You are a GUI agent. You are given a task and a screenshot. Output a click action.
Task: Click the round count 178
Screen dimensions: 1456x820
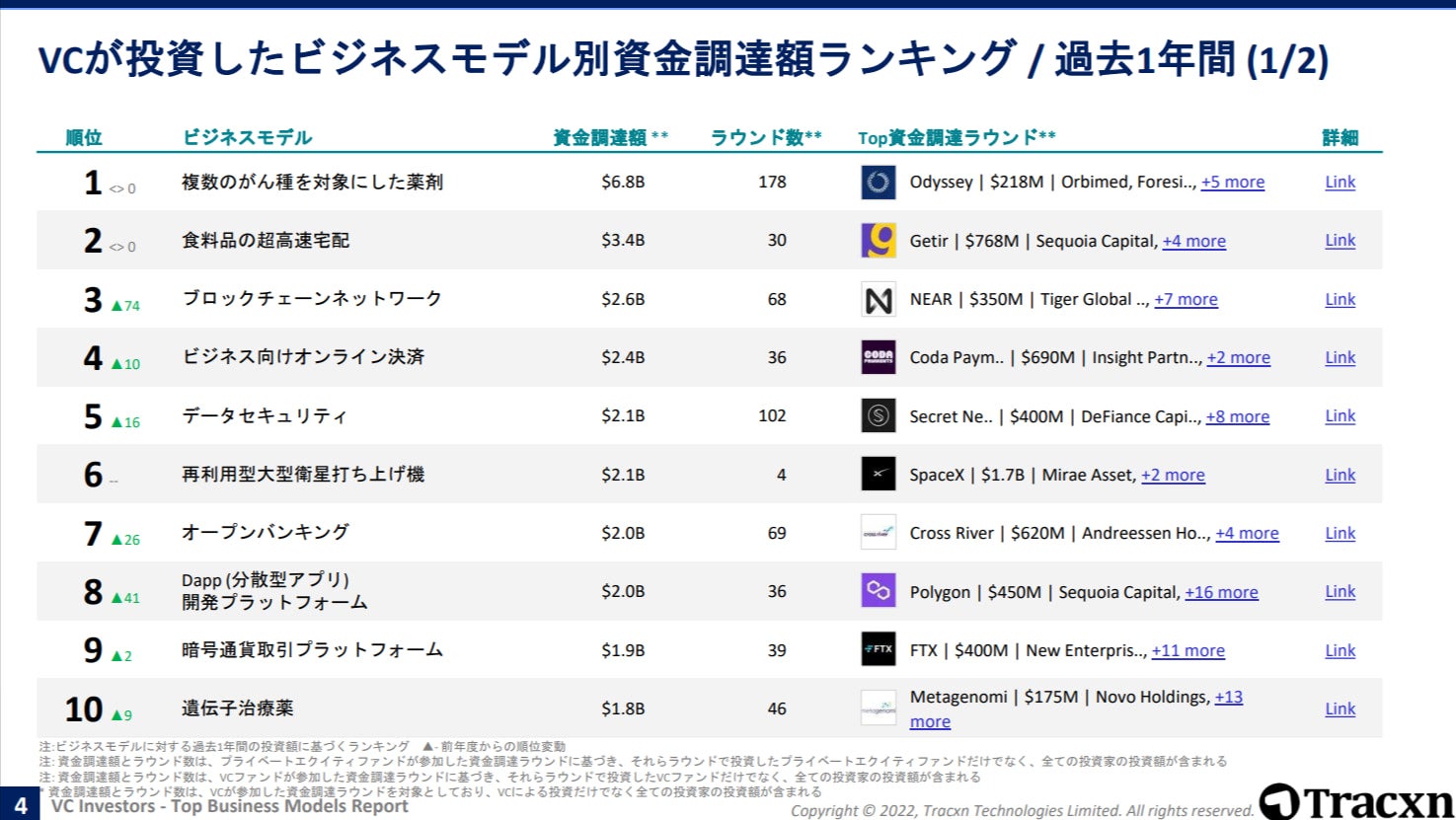coord(772,182)
